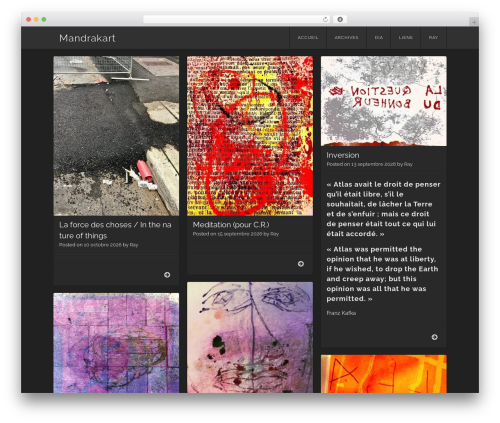
Task: Click the English Atlas quote paragraph
Action: (x=382, y=274)
